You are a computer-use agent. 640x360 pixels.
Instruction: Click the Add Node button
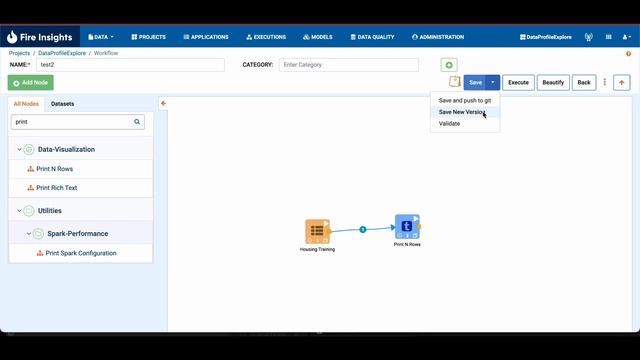[x=31, y=83]
